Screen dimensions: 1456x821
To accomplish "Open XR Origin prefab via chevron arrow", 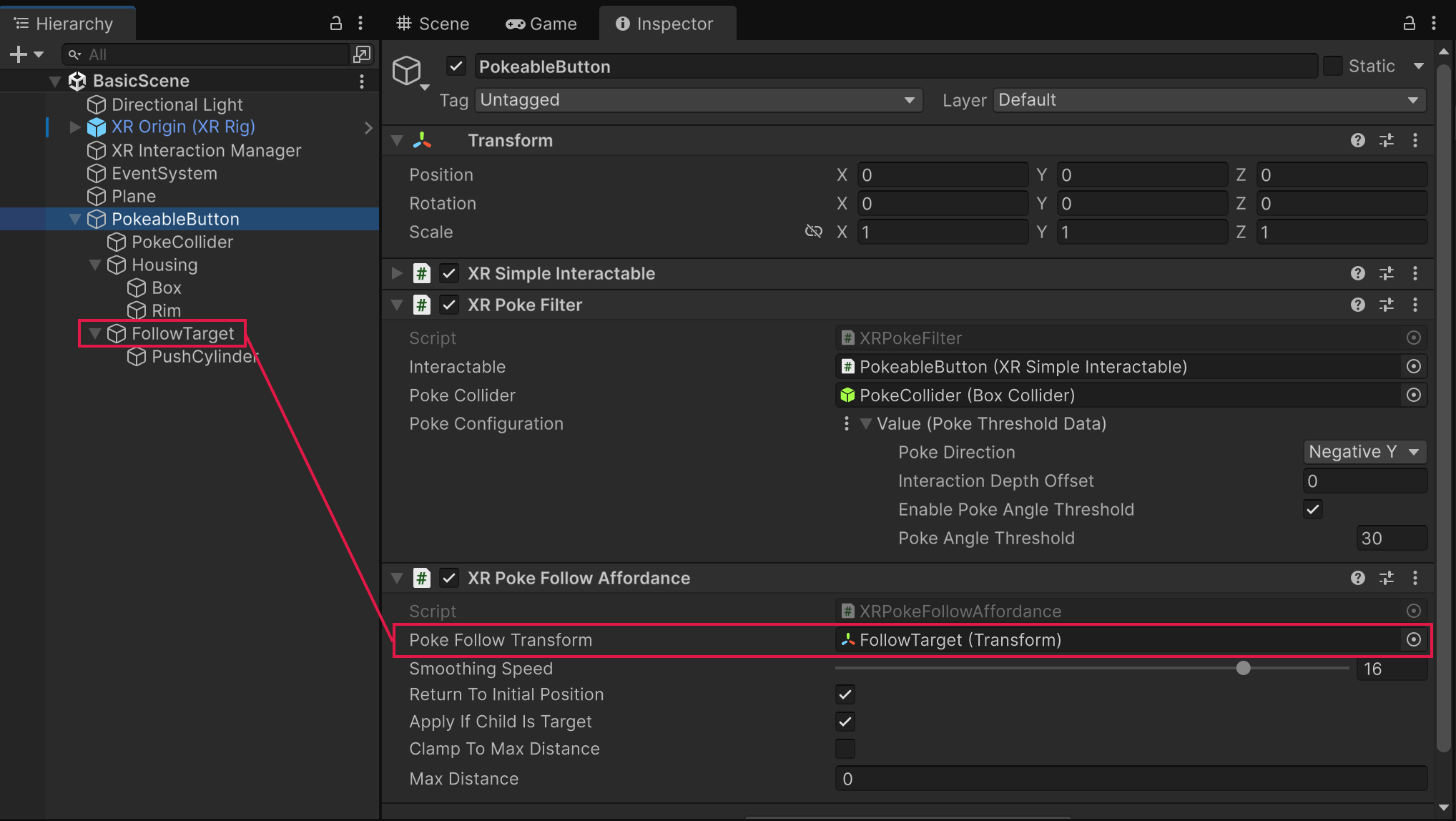I will coord(368,127).
